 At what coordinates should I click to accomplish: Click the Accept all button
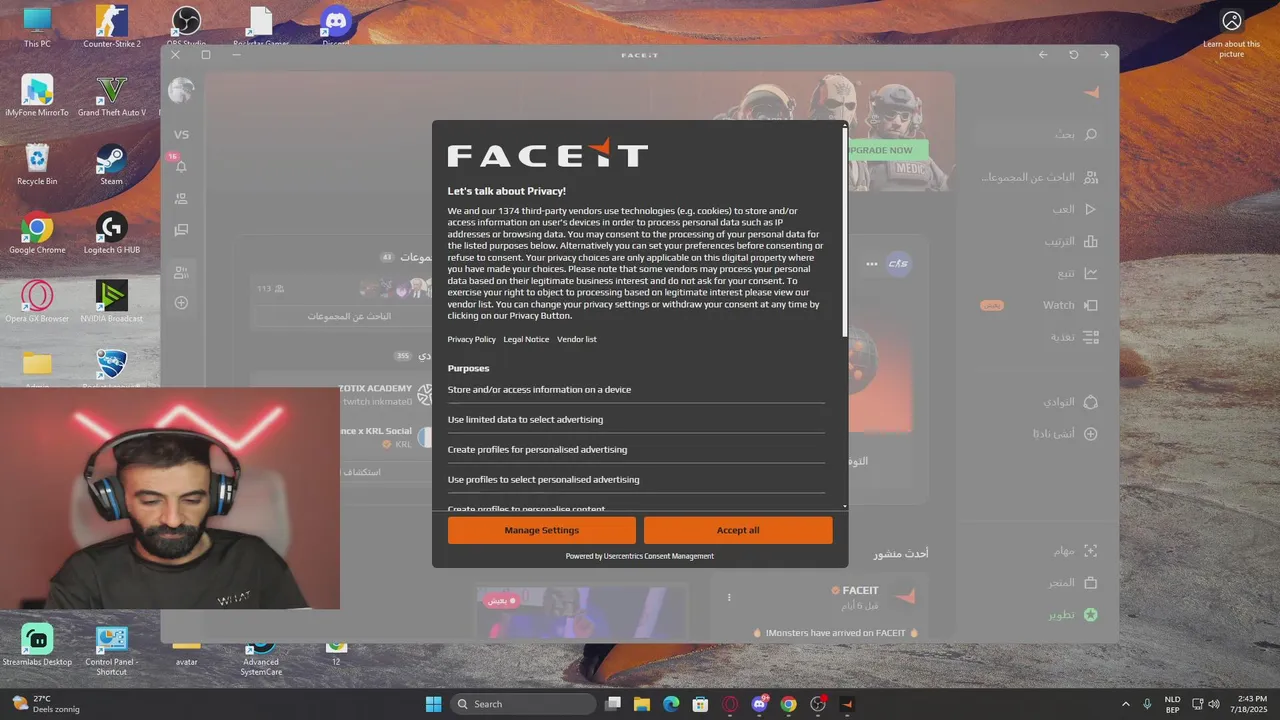[x=738, y=530]
